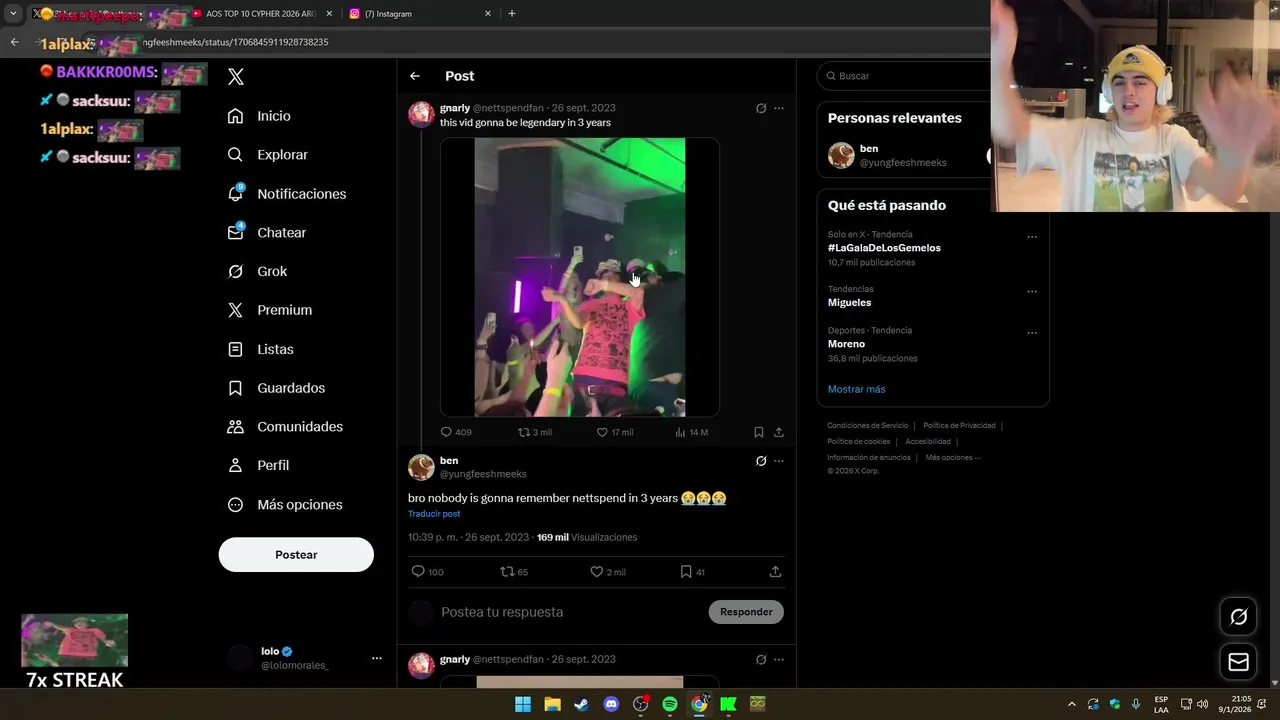Share ben's post

[x=775, y=572]
